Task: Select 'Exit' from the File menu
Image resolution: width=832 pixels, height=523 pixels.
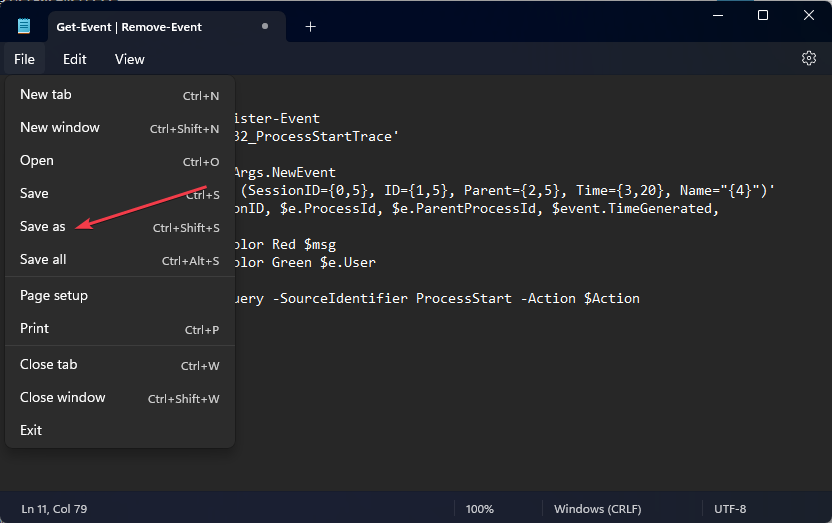Action: pyautogui.click(x=31, y=431)
